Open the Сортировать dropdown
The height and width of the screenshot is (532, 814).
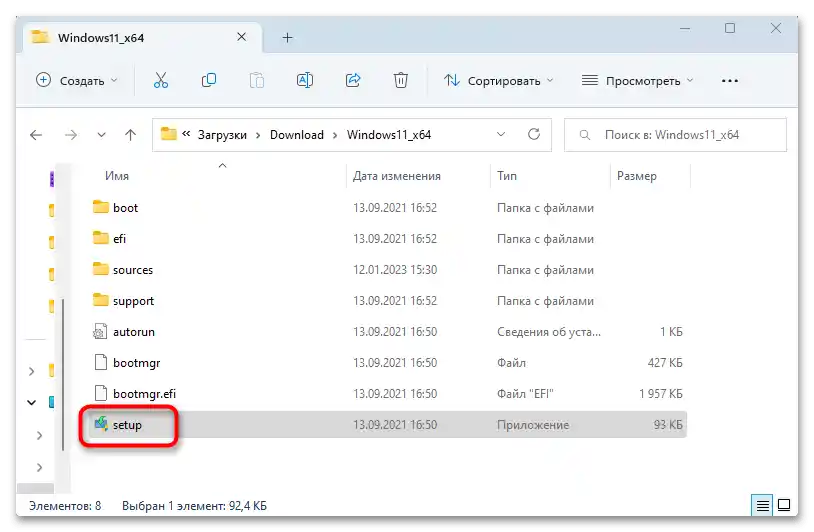[499, 80]
